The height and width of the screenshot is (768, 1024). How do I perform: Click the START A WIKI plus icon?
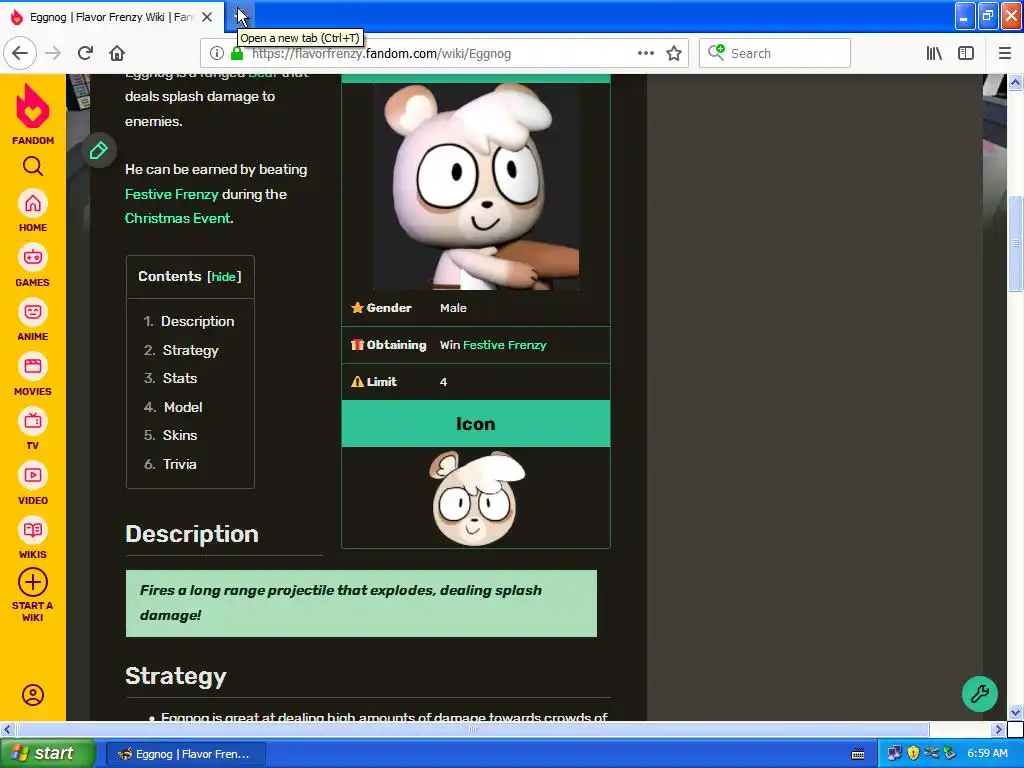33,583
